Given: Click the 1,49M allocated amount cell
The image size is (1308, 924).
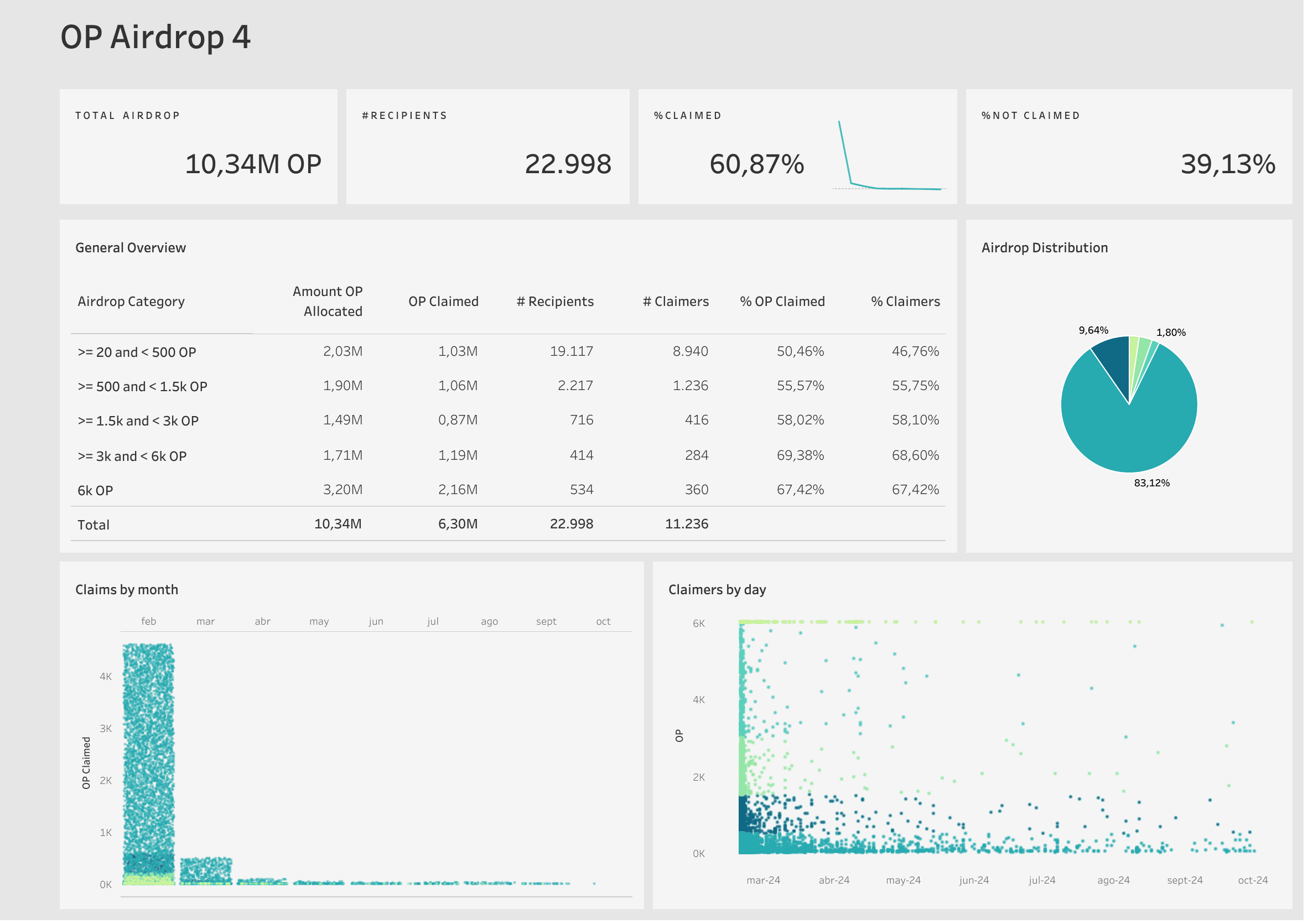Looking at the screenshot, I should pyautogui.click(x=344, y=422).
